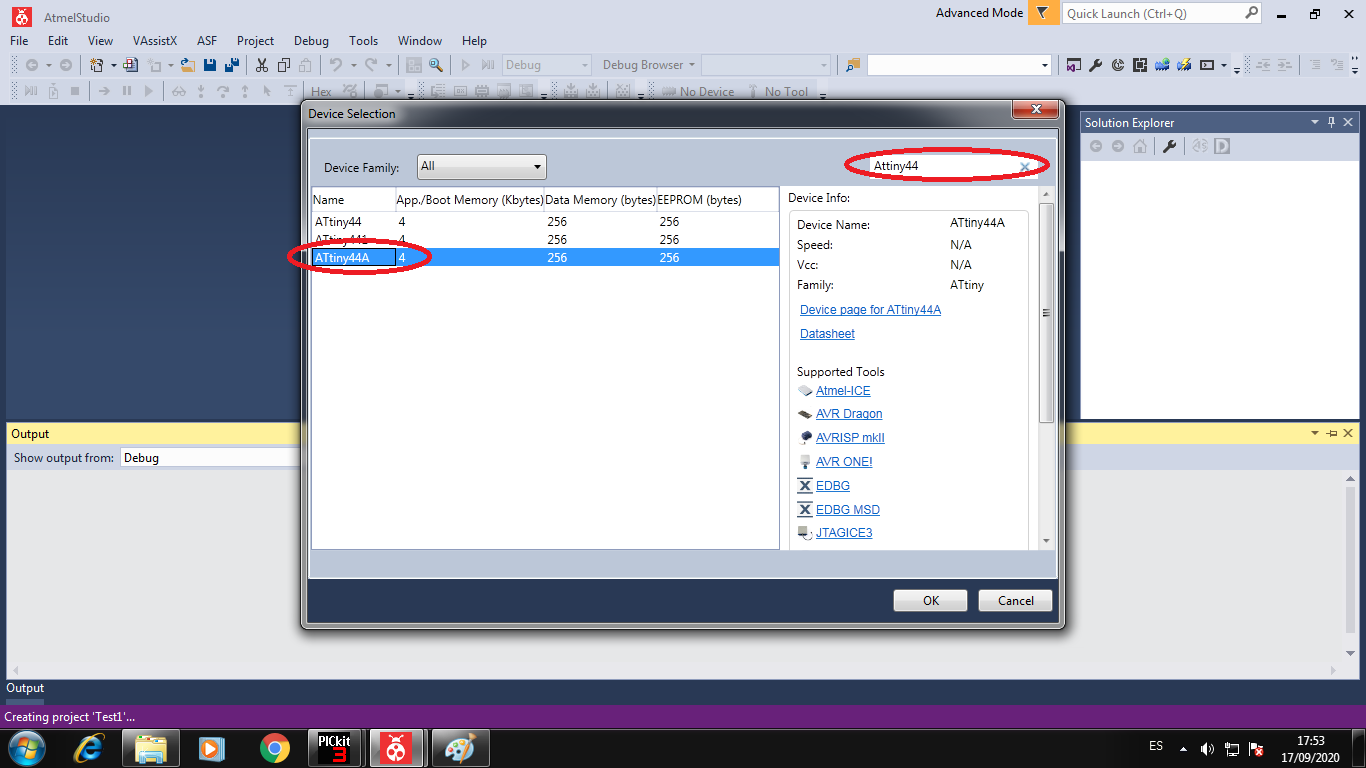The height and width of the screenshot is (768, 1366).
Task: Expand the Solution Explorer window options arrow
Action: tap(1315, 122)
